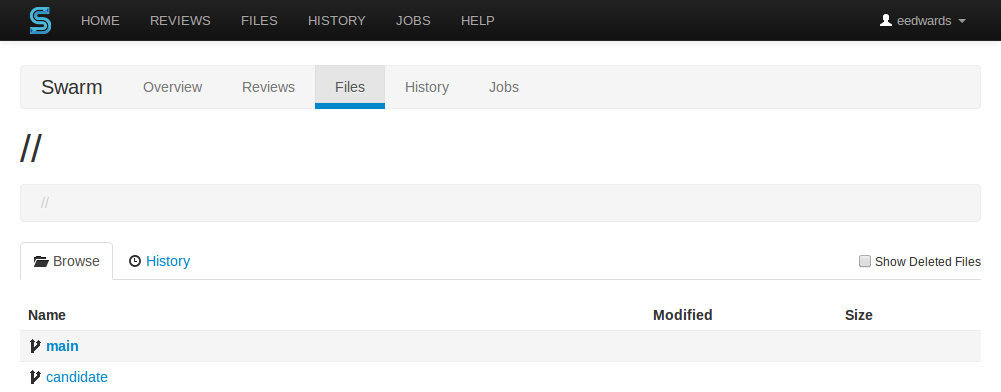1001x392 pixels.
Task: Switch to the Overview project tab
Action: click(x=172, y=87)
